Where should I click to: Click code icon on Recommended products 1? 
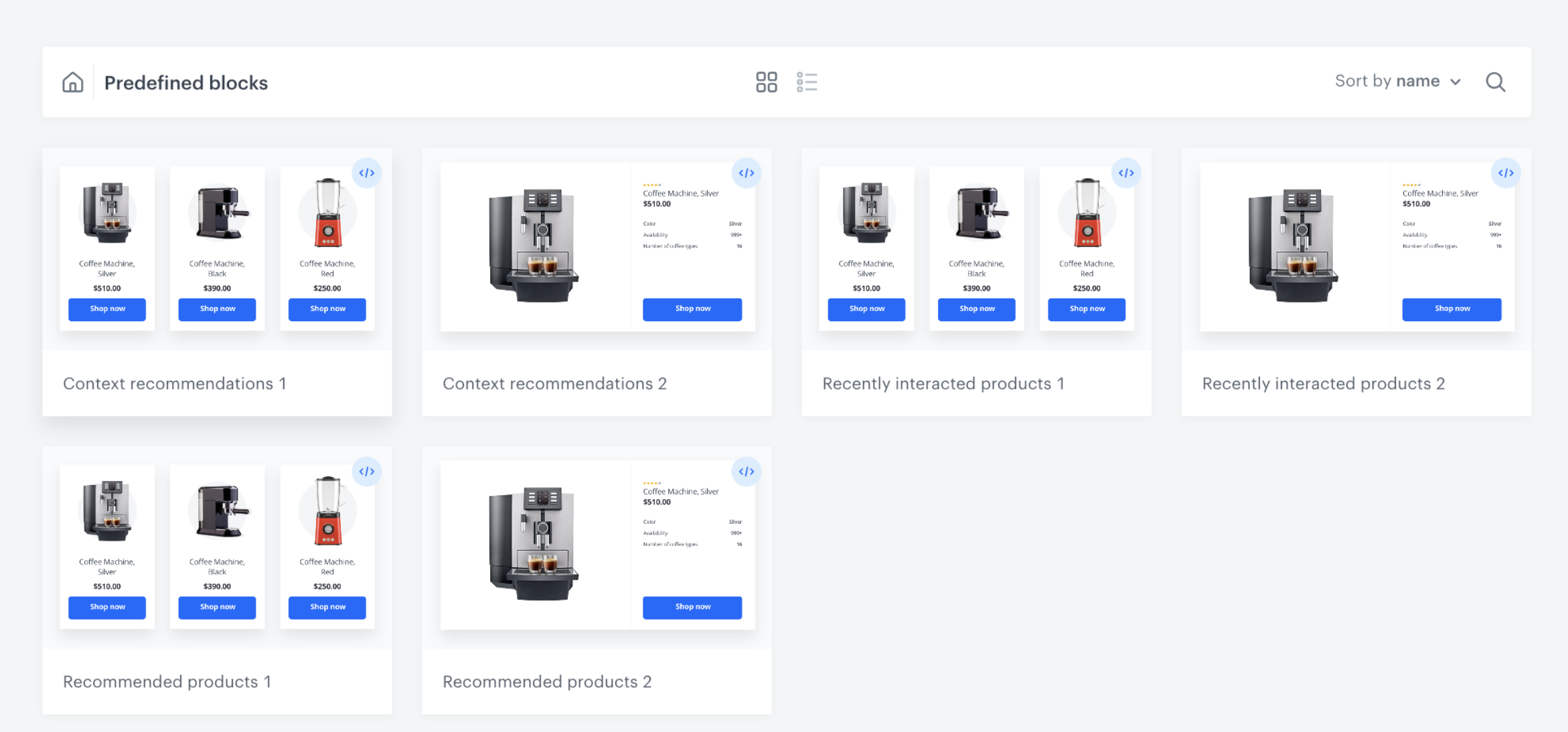(x=366, y=472)
